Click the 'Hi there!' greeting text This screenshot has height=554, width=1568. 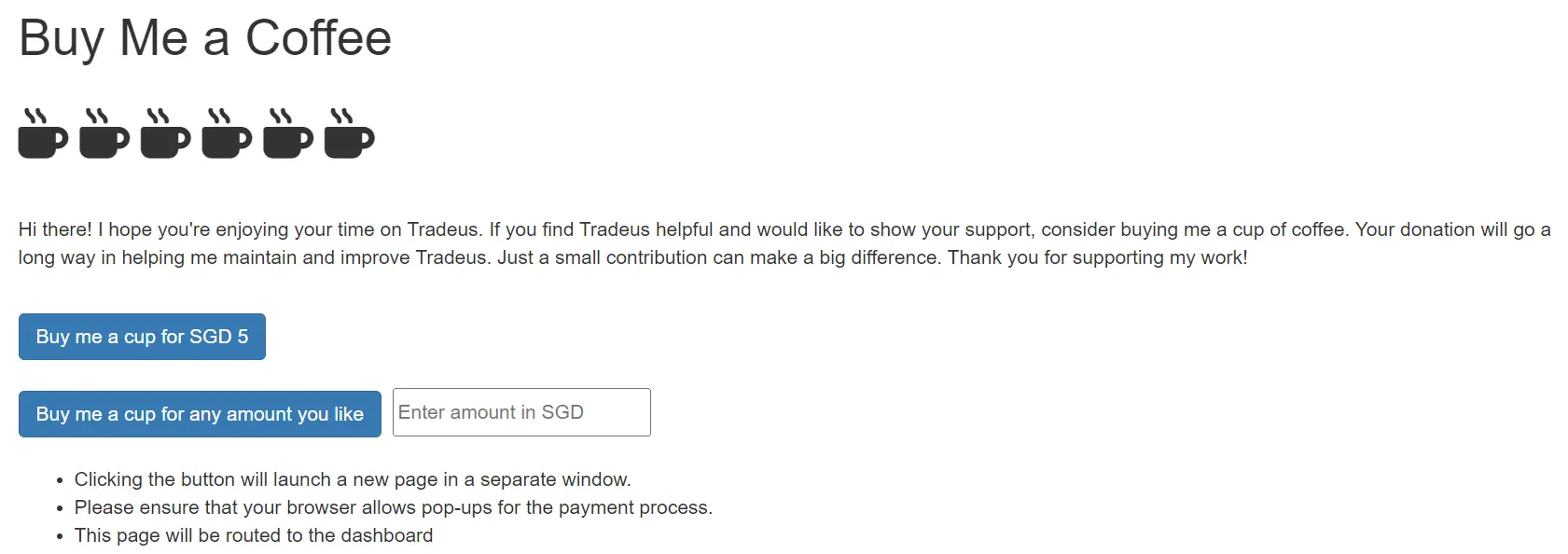pos(55,229)
